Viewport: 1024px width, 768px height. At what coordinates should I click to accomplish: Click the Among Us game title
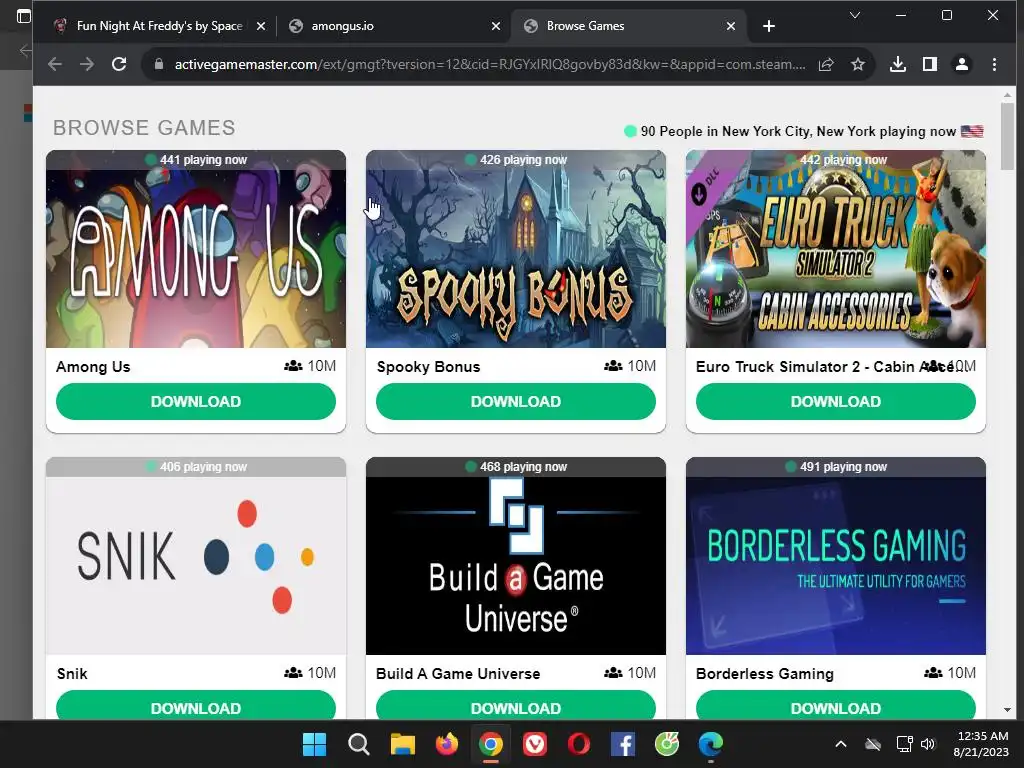pos(93,366)
